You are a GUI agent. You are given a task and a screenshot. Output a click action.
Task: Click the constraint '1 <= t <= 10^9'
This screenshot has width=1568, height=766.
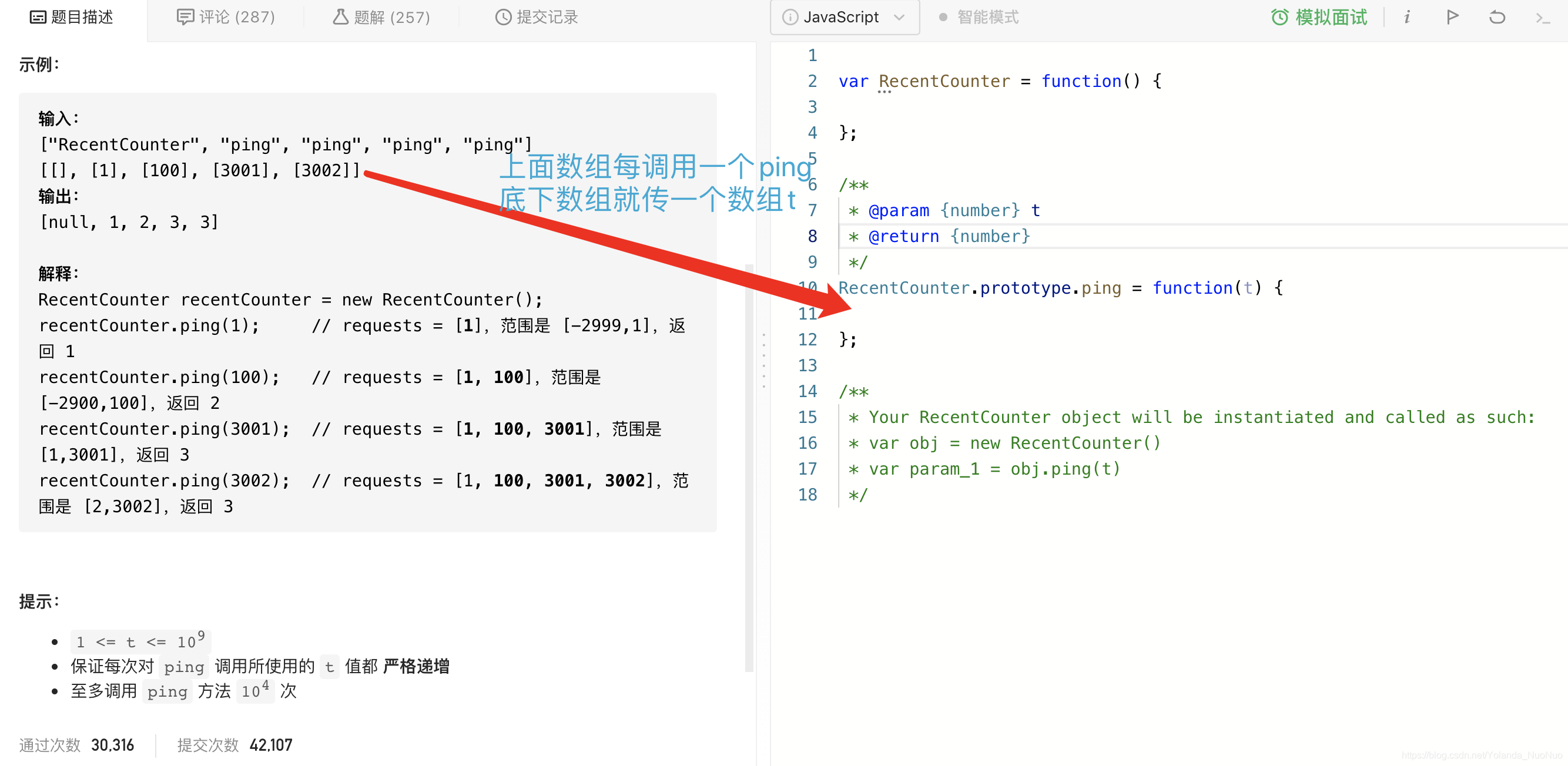tap(140, 641)
